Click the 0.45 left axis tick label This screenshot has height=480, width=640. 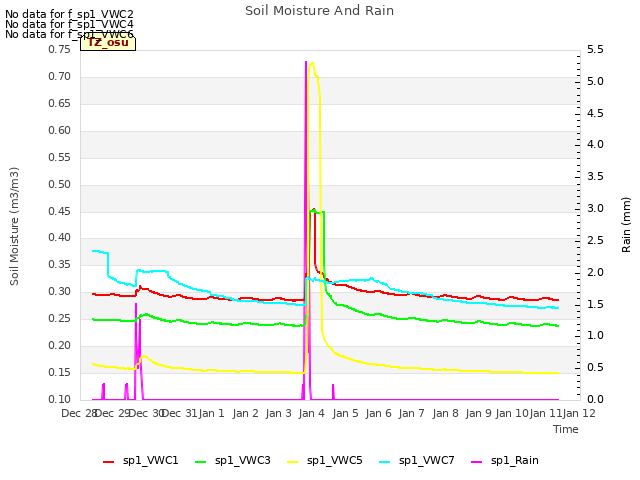[60, 211]
